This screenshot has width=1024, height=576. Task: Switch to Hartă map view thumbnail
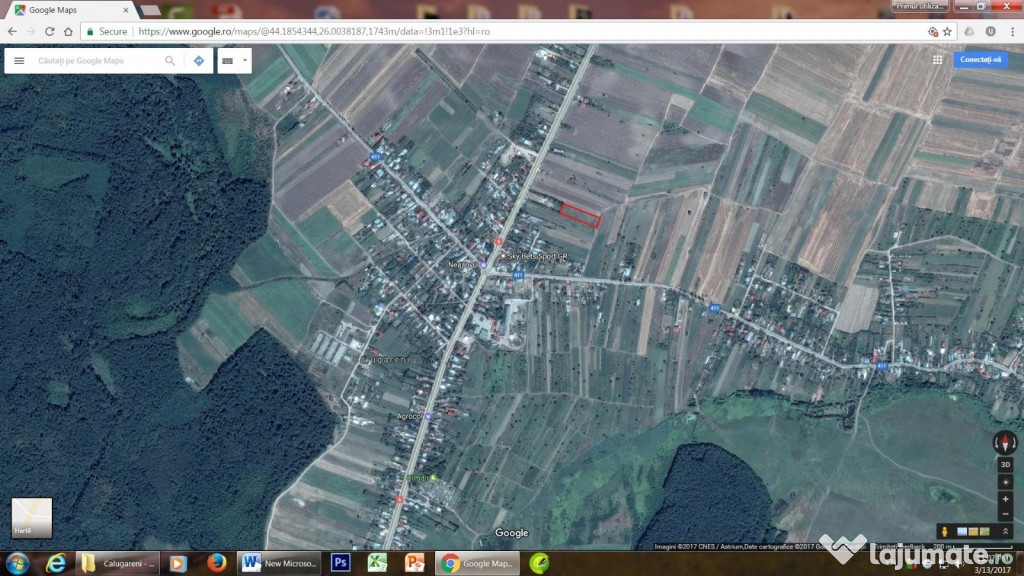click(31, 517)
